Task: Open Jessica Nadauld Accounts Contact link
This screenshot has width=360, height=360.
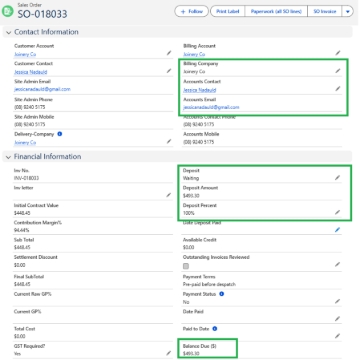Action: (200, 90)
